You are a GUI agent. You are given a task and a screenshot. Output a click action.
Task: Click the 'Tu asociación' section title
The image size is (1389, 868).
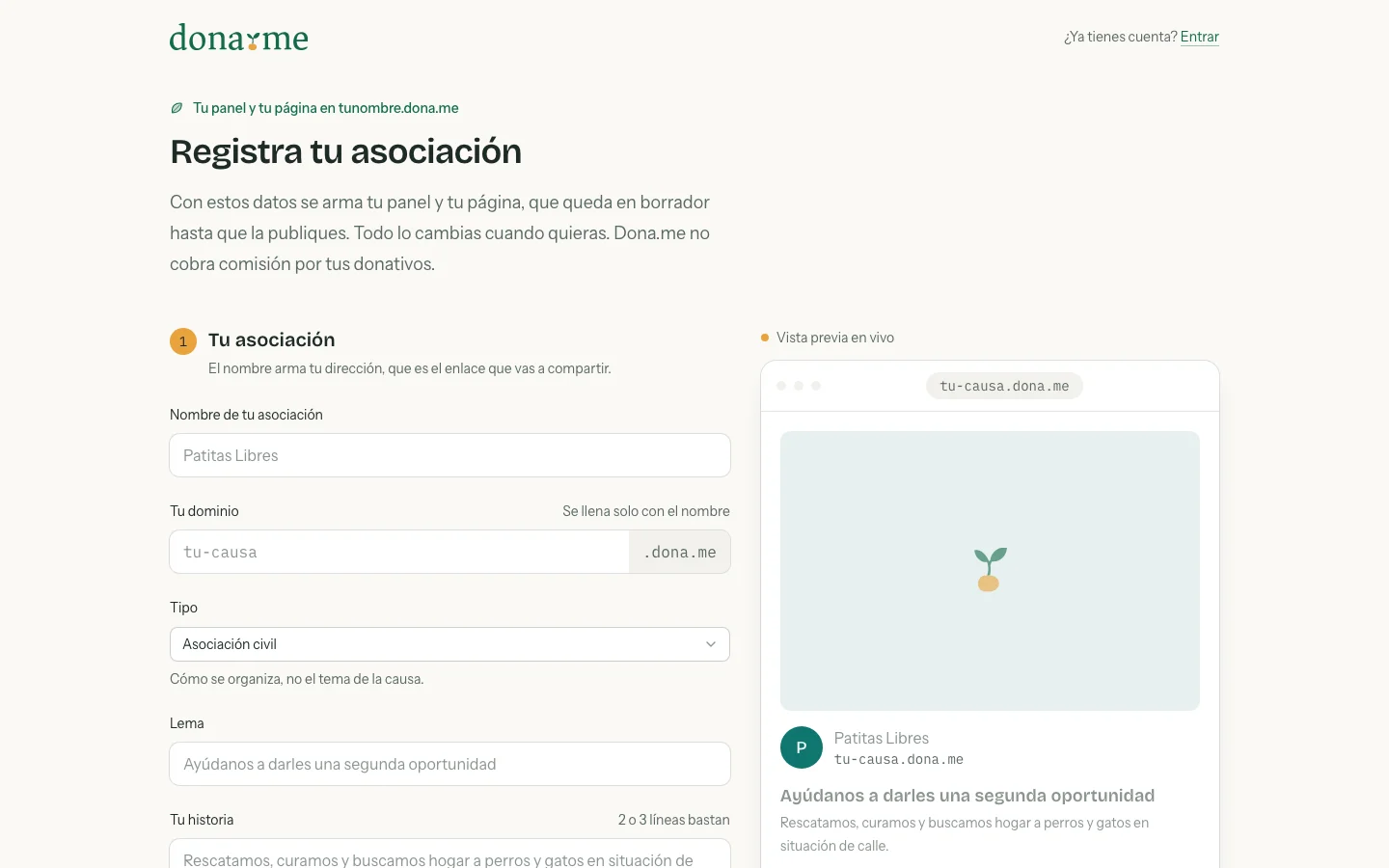[x=272, y=339]
